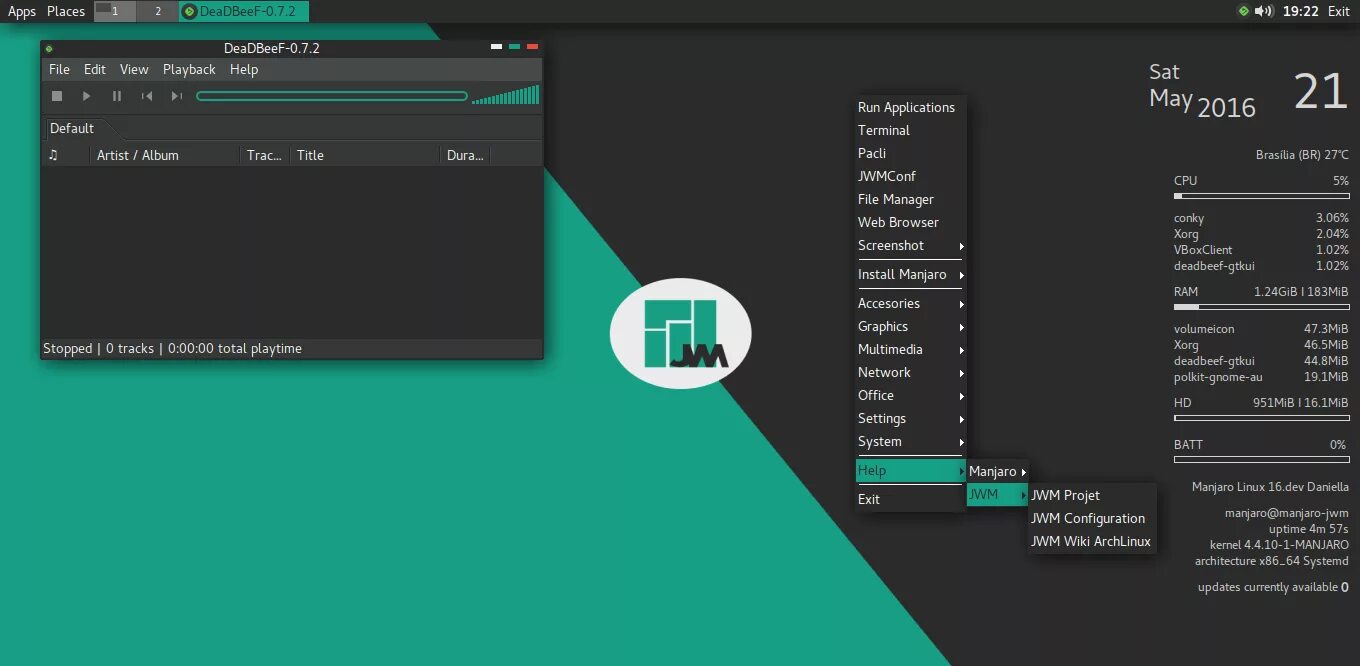
Task: Click the DeaDBeeF status bar text
Action: [172, 348]
